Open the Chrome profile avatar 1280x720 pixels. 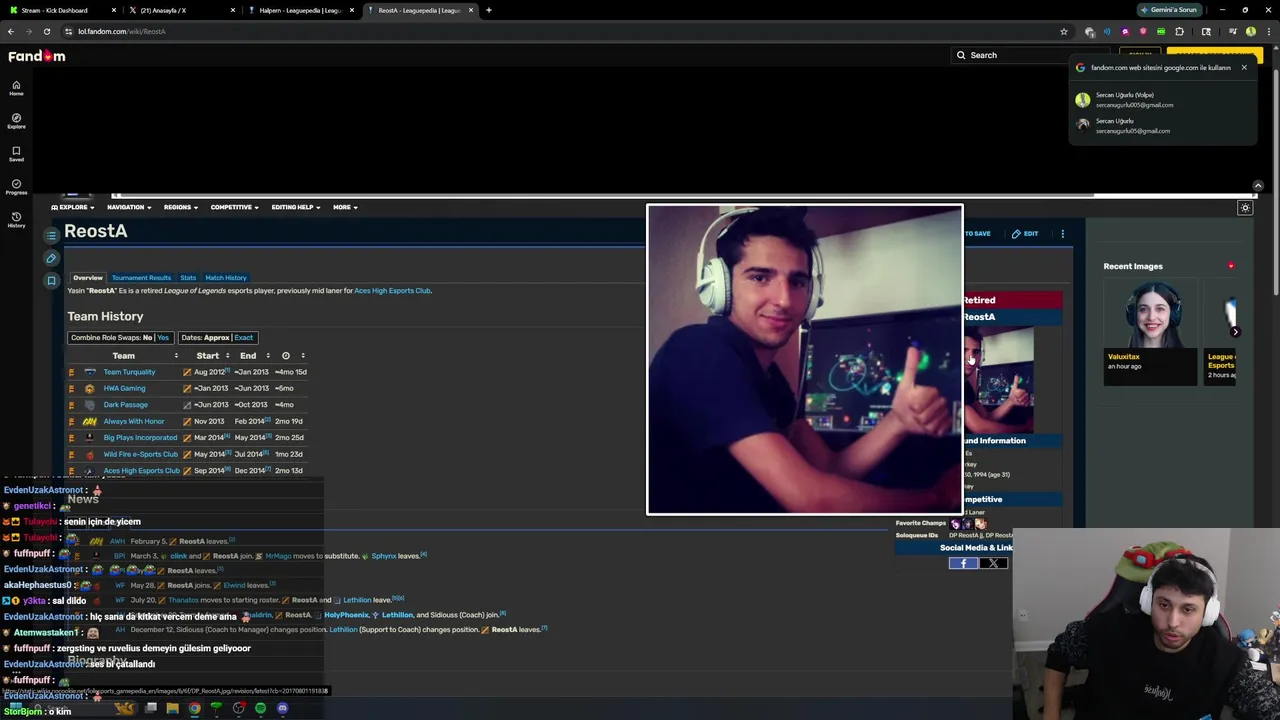coord(1251,31)
